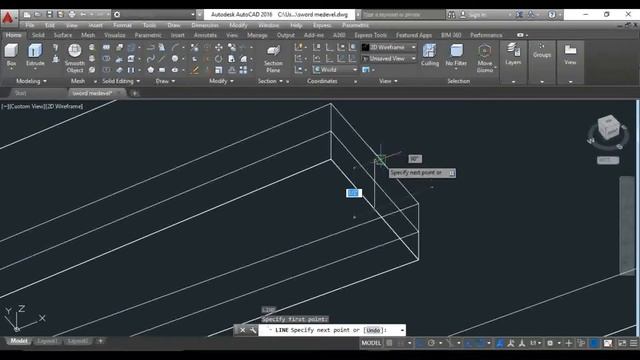Screen dimensions: 640x360
Task: Switch to the Layout1 tab
Action: click(x=47, y=341)
